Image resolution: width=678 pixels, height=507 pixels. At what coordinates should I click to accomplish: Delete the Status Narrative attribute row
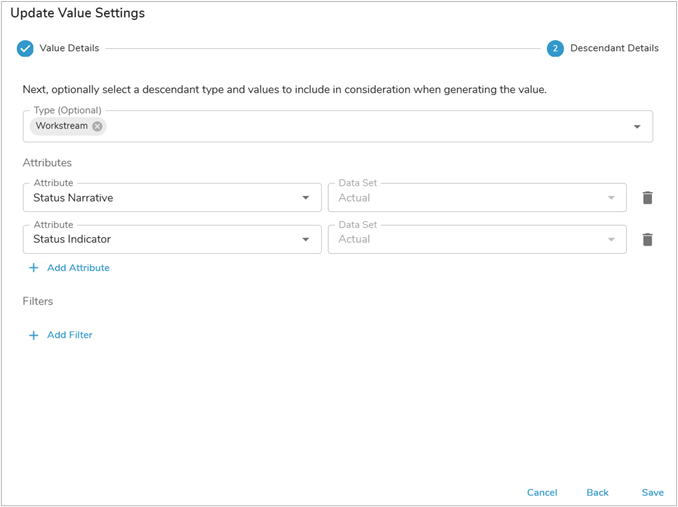tap(647, 198)
